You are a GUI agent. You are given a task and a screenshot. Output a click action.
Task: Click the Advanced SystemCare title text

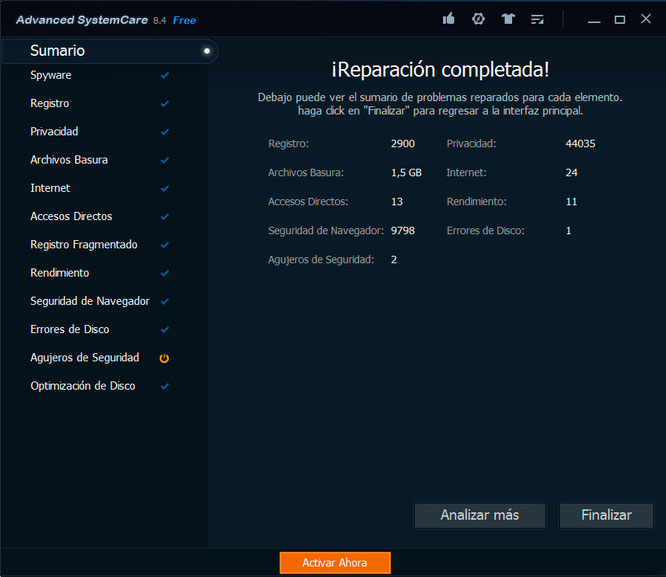point(82,20)
